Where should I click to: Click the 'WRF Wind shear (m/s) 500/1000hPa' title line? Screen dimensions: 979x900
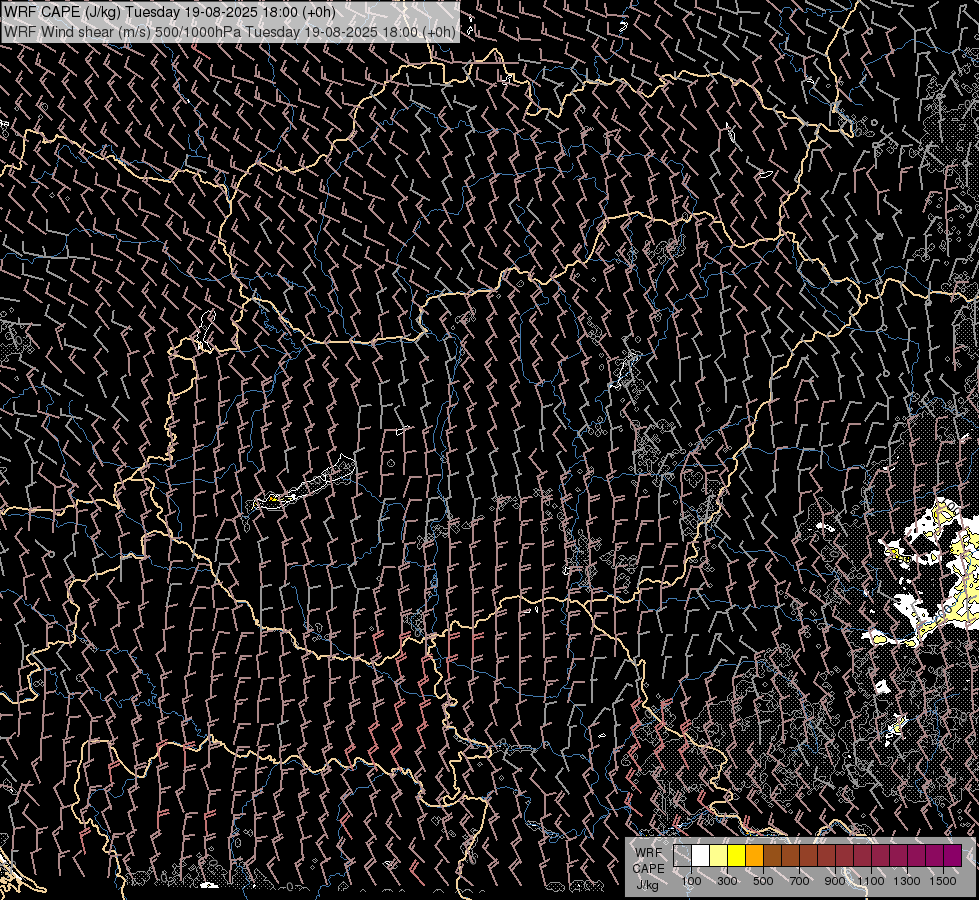pyautogui.click(x=229, y=31)
